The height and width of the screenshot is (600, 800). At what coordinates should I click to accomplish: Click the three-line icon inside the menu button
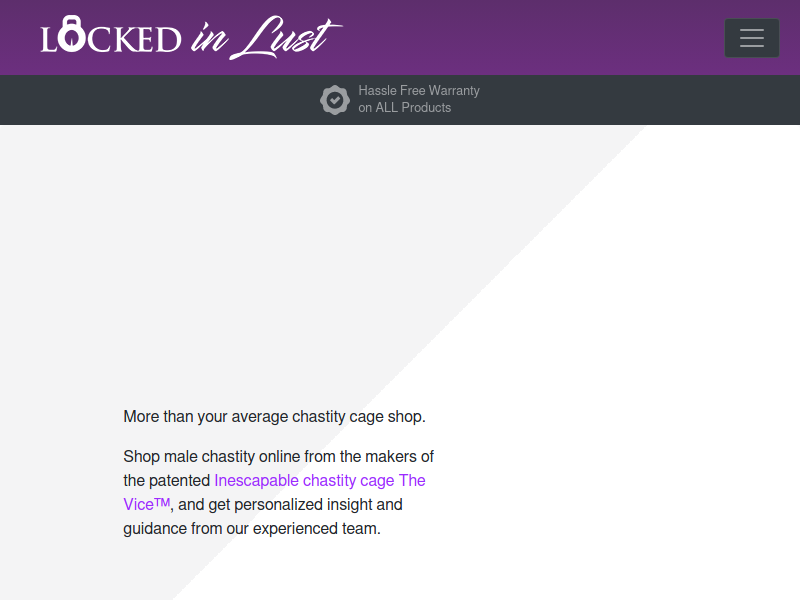752,38
